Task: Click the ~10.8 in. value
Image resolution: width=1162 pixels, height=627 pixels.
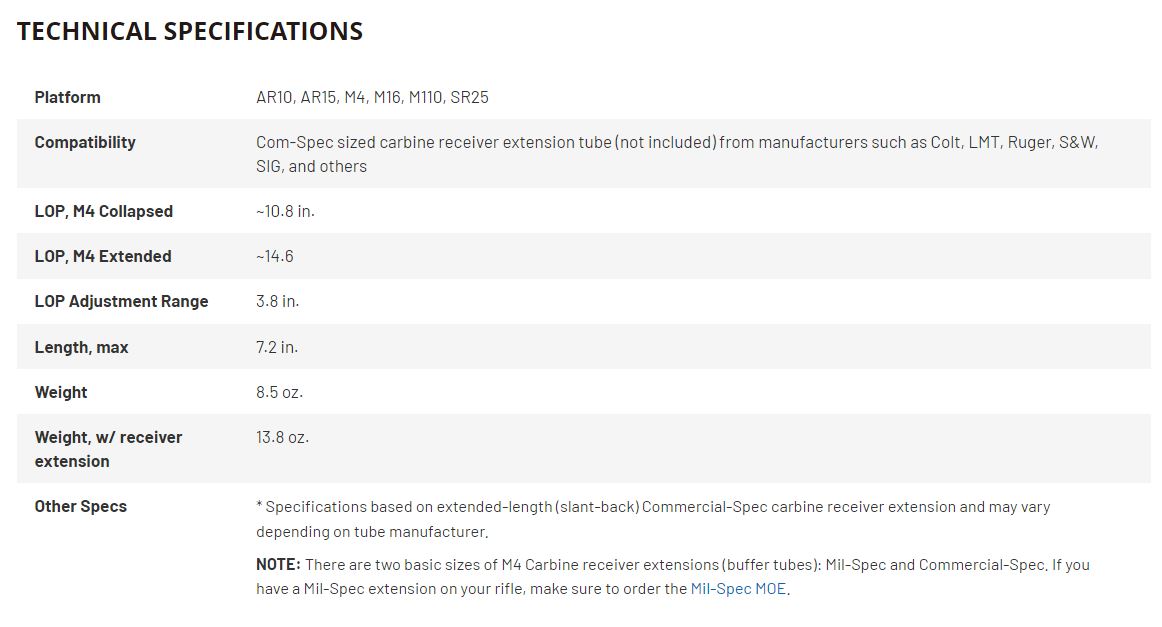Action: pos(285,211)
